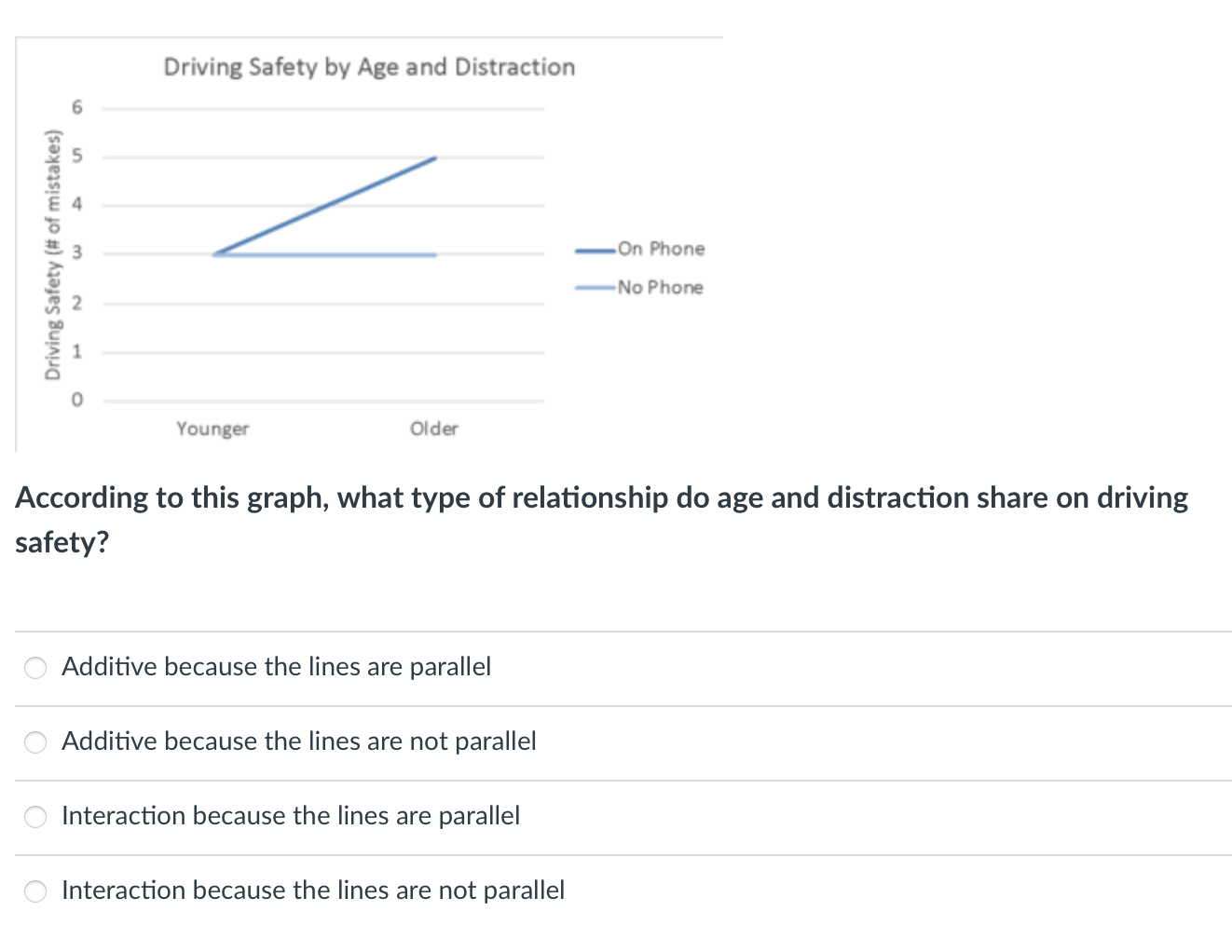Click the chart title 'Driving Safety by Age and Distraction'
The image size is (1232, 952).
point(369,66)
